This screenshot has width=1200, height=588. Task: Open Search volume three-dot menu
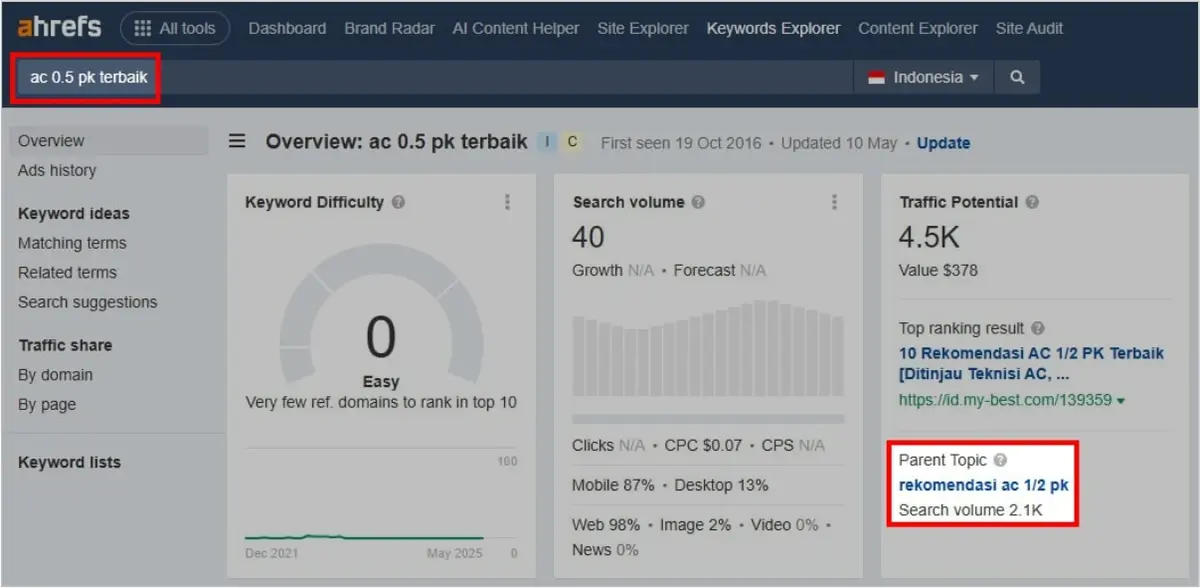coord(834,202)
